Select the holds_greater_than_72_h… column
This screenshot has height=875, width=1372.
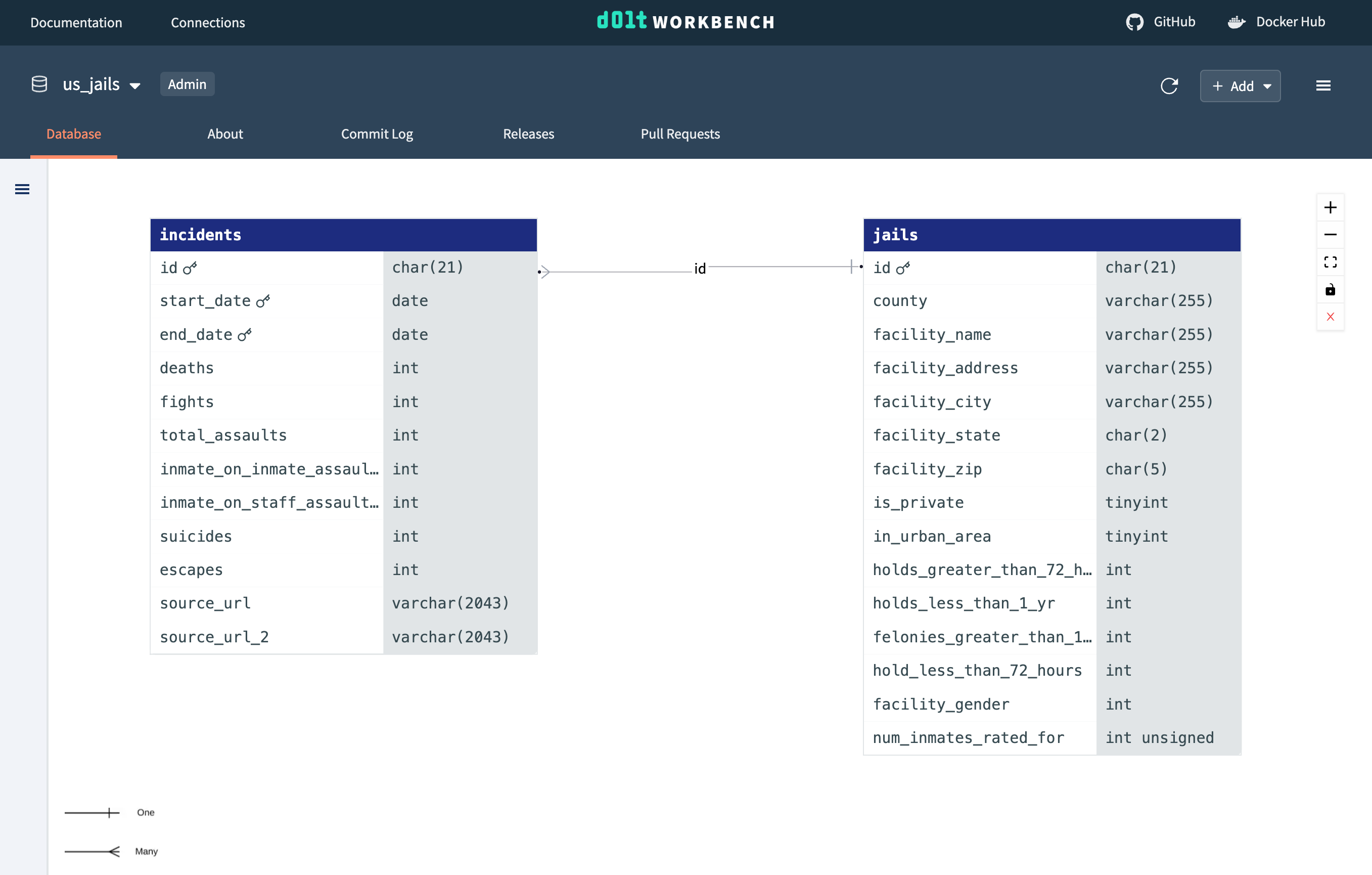1052,570
